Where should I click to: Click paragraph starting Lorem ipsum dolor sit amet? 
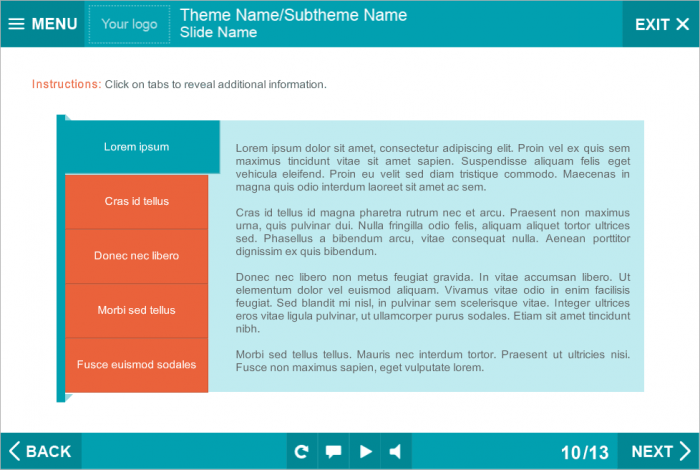433,167
